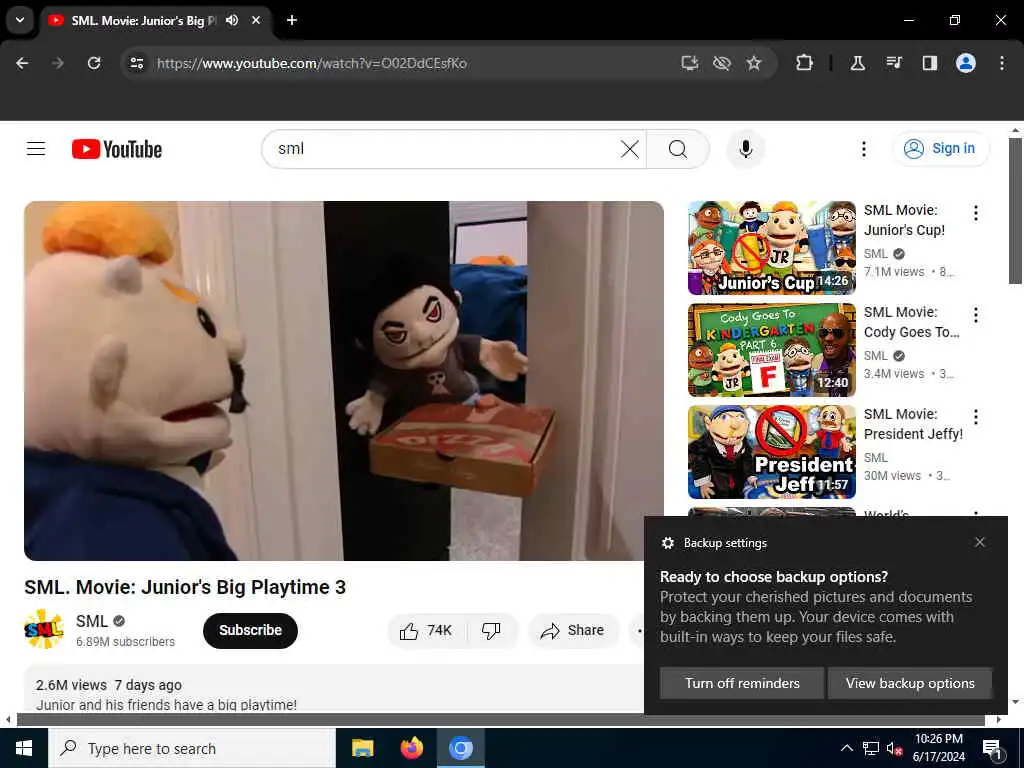Image resolution: width=1024 pixels, height=768 pixels.
Task: Toggle the browser side panel
Action: pyautogui.click(x=929, y=63)
